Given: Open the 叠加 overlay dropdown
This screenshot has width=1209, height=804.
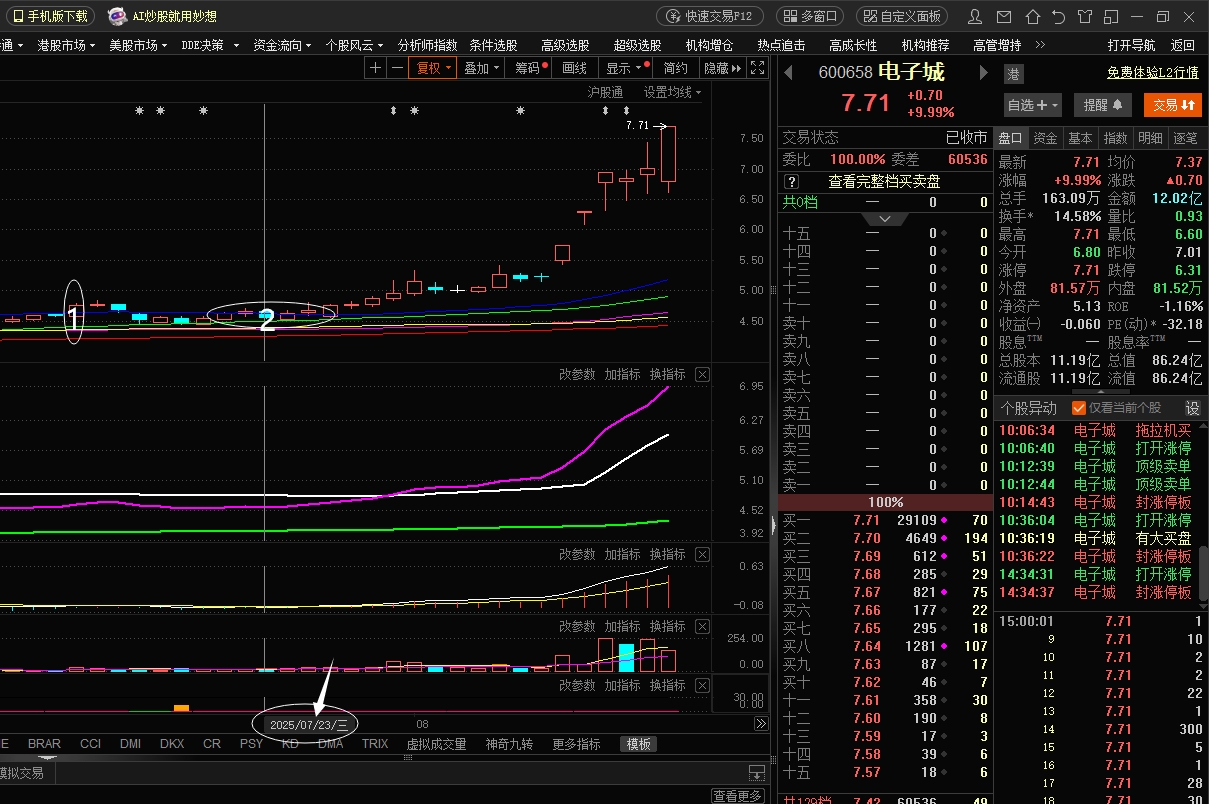Looking at the screenshot, I should coord(482,68).
